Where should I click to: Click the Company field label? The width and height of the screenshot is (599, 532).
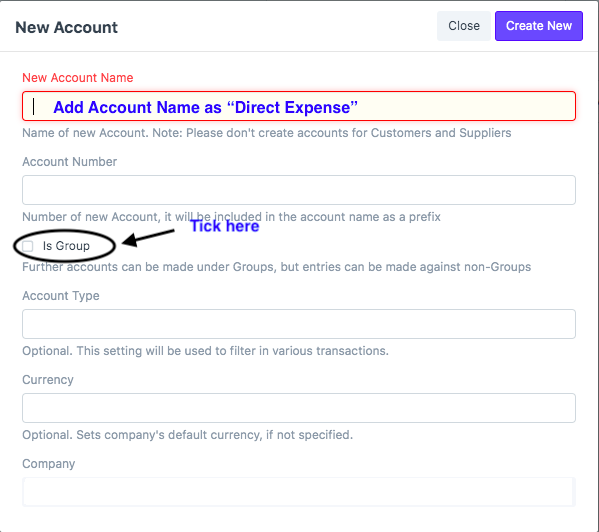pos(49,464)
